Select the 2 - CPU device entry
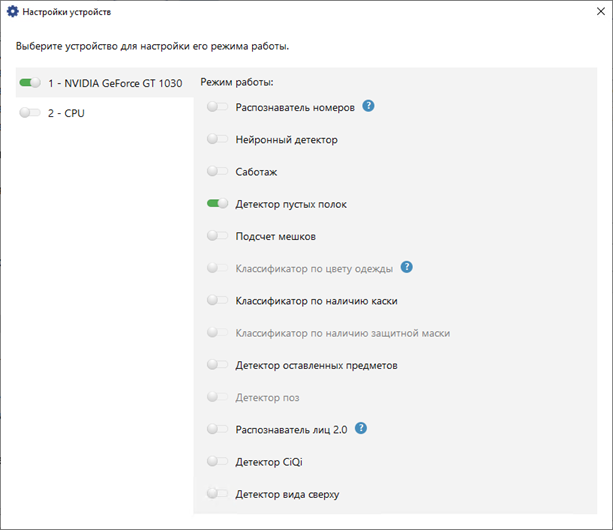 pos(66,113)
